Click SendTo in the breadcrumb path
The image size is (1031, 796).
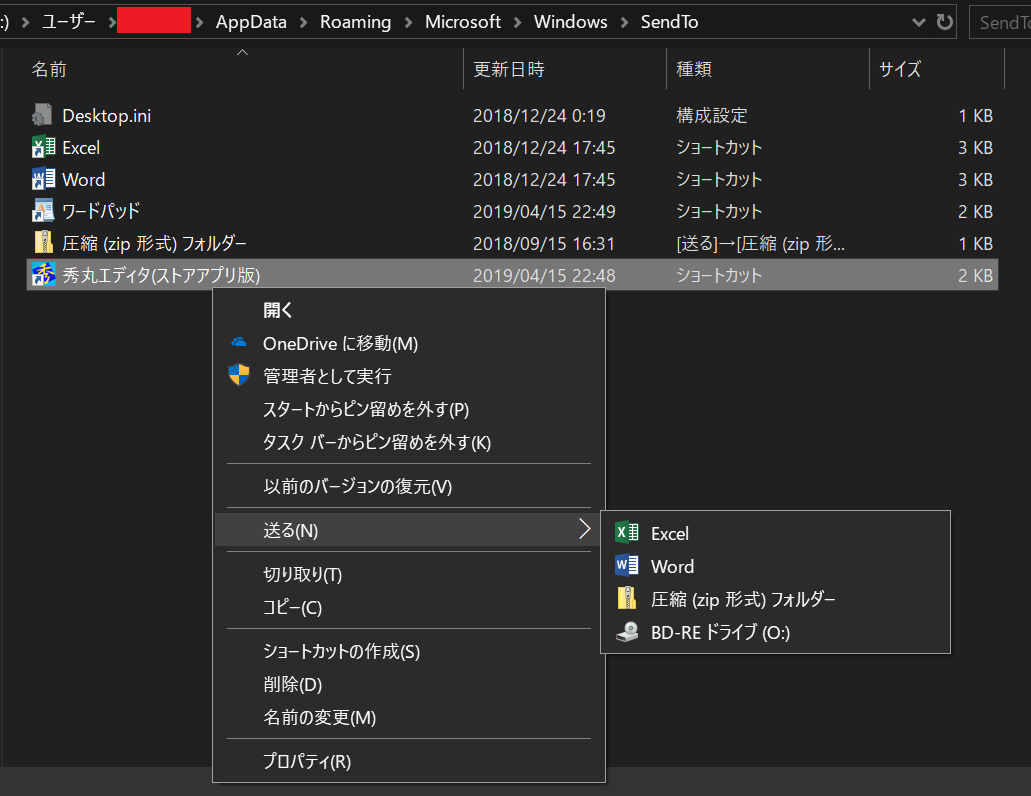click(x=669, y=22)
